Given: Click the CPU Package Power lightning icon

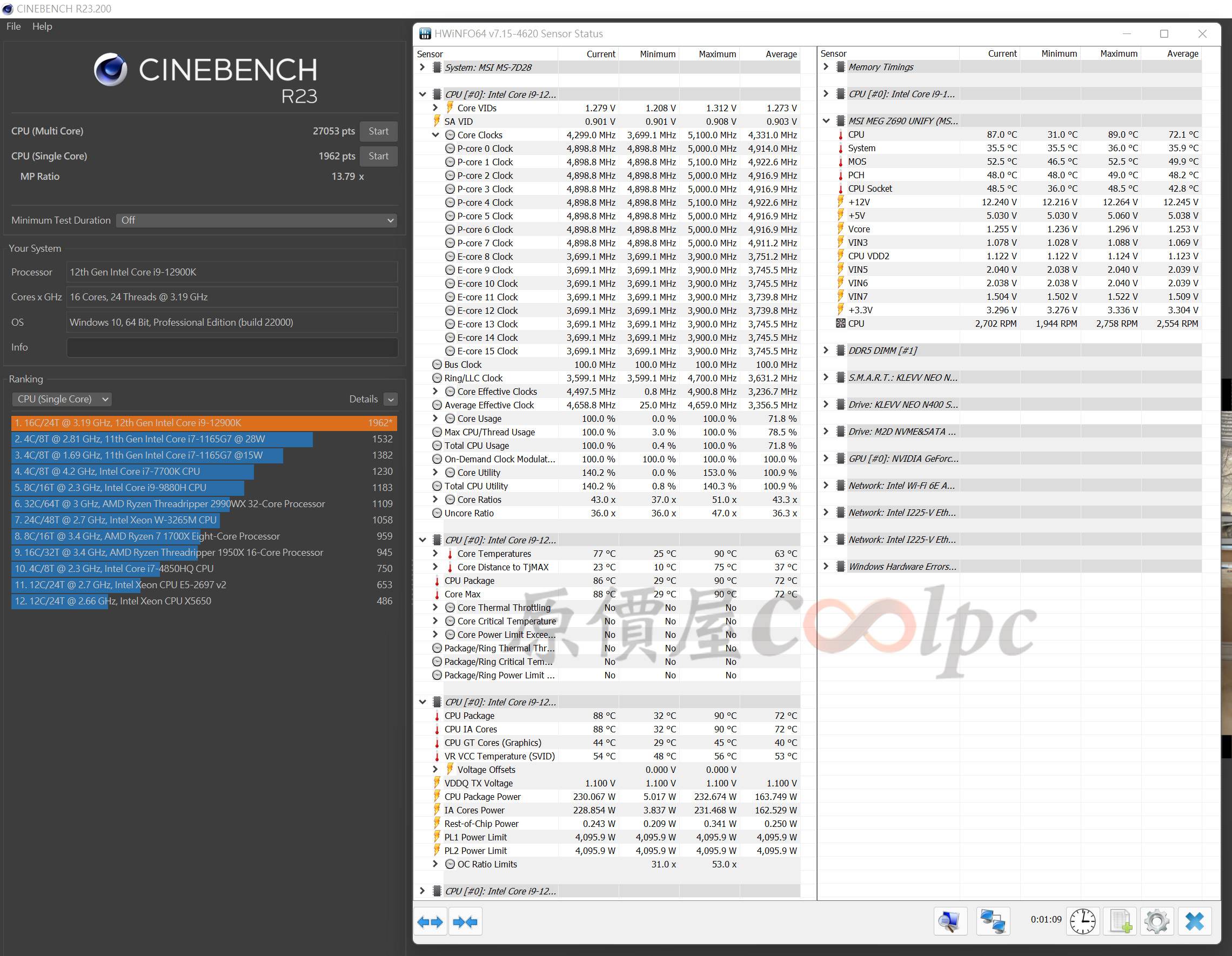Looking at the screenshot, I should click(437, 796).
